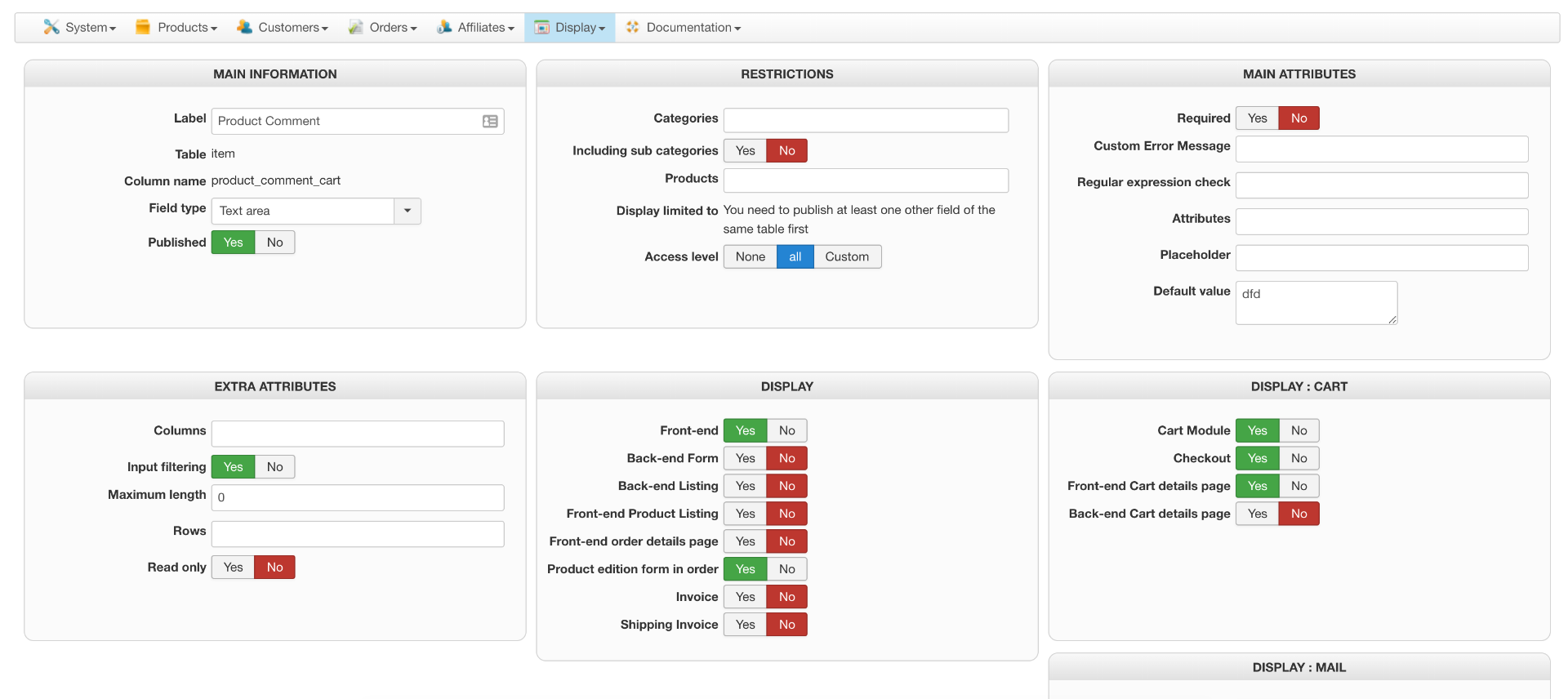The width and height of the screenshot is (1568, 699).
Task: Set Front-end Cart details page to No
Action: [1299, 486]
